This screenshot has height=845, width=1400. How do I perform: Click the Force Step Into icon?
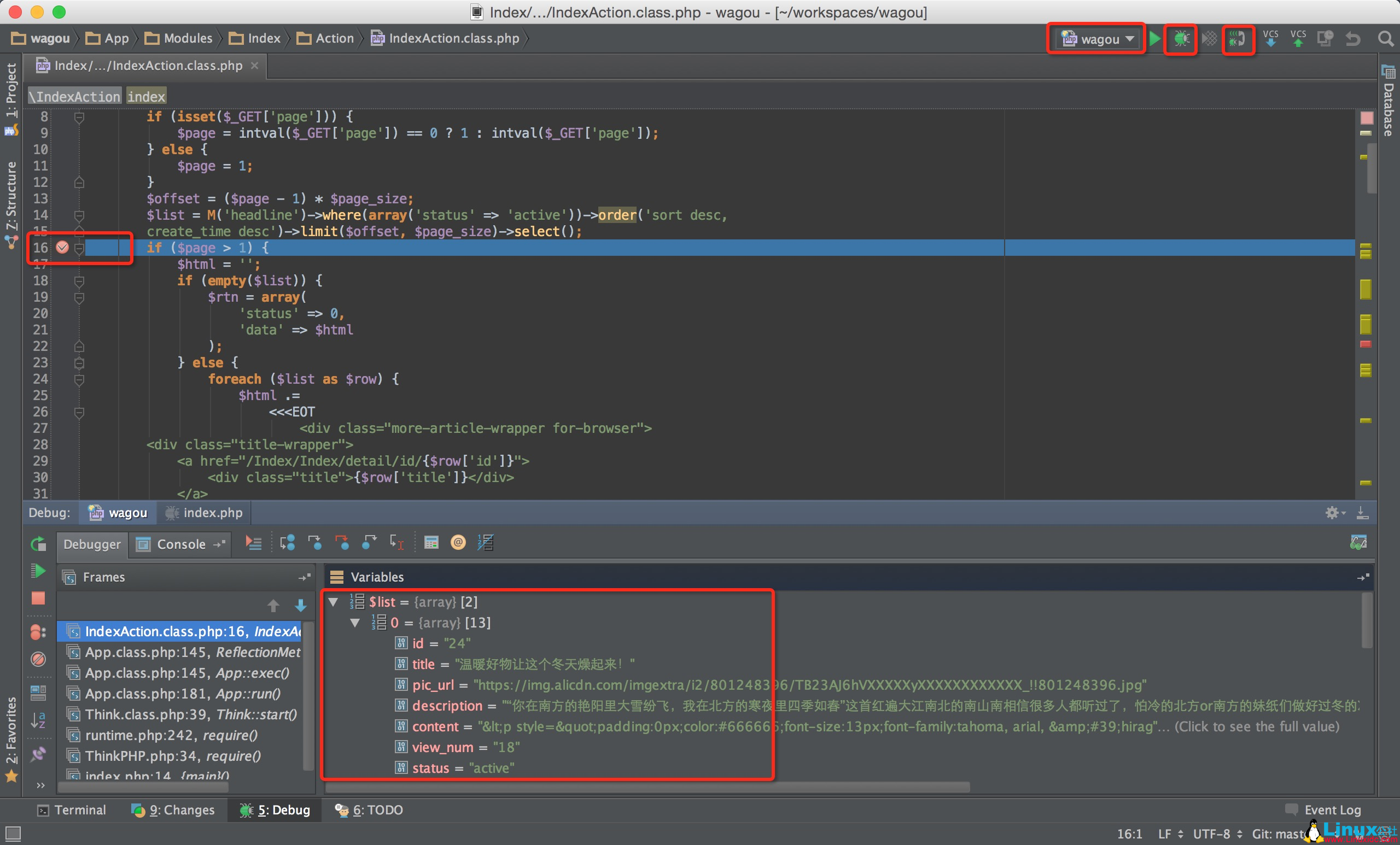(x=342, y=543)
